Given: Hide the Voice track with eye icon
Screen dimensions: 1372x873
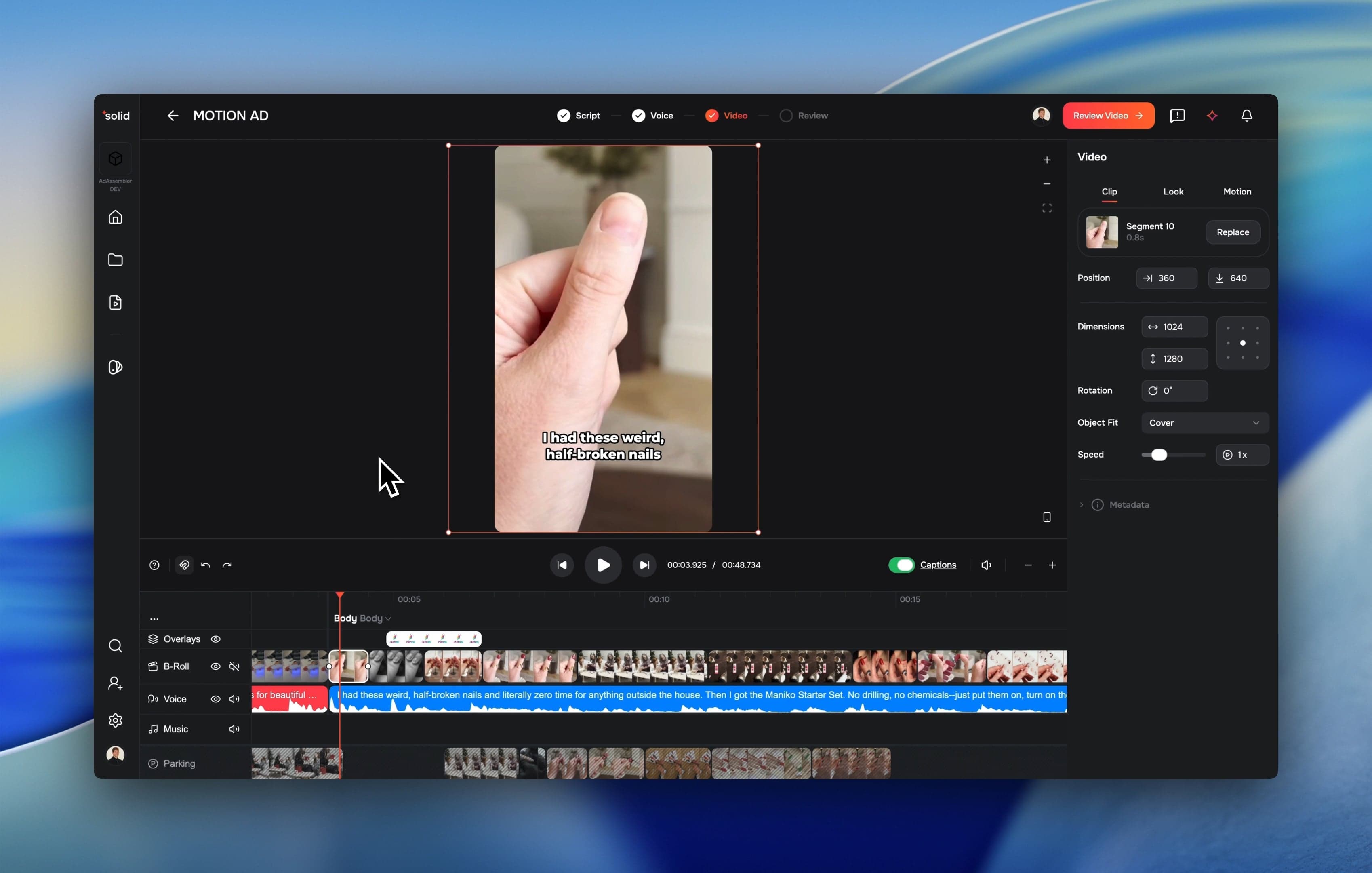Looking at the screenshot, I should pyautogui.click(x=215, y=699).
